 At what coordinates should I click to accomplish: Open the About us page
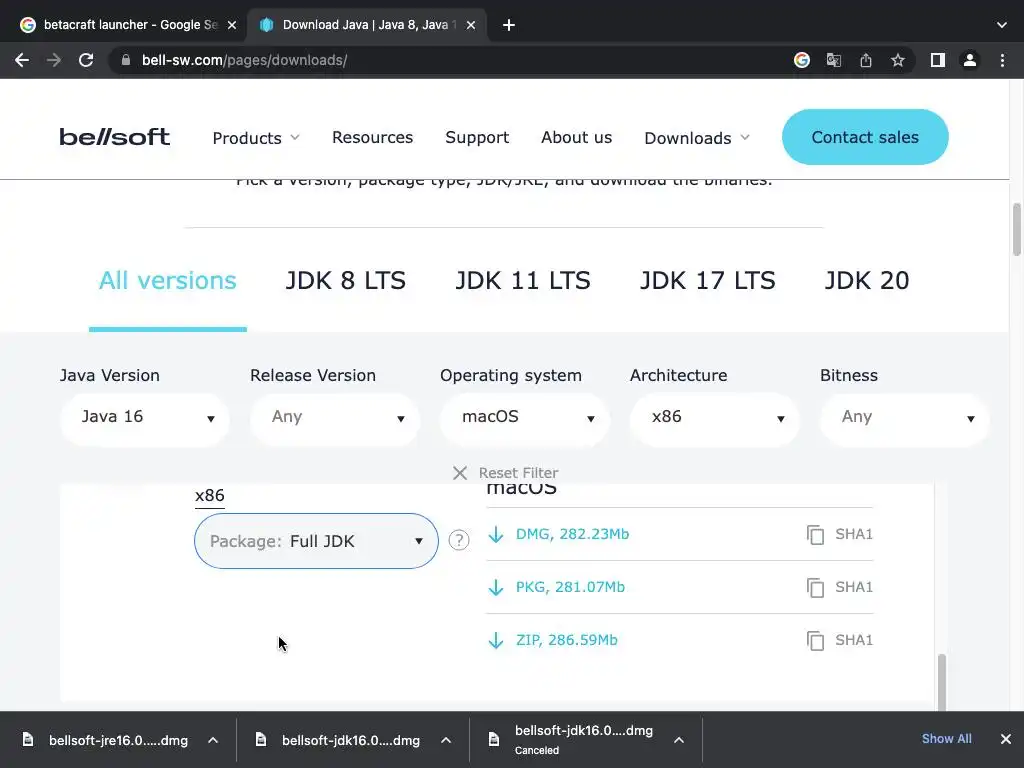tap(576, 137)
